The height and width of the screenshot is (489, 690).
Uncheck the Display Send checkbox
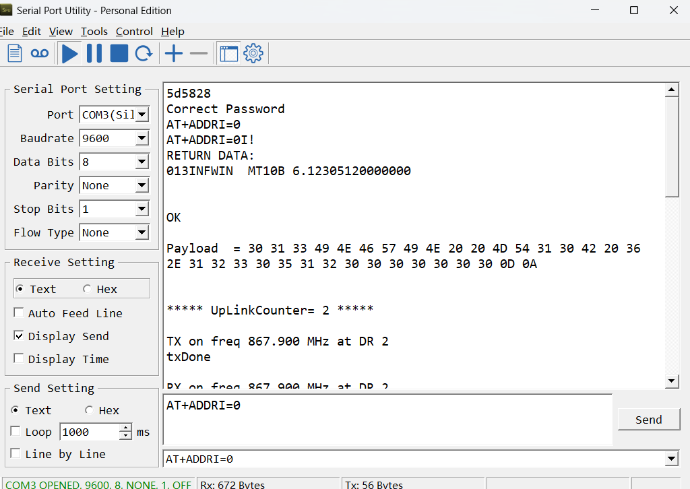point(18,336)
